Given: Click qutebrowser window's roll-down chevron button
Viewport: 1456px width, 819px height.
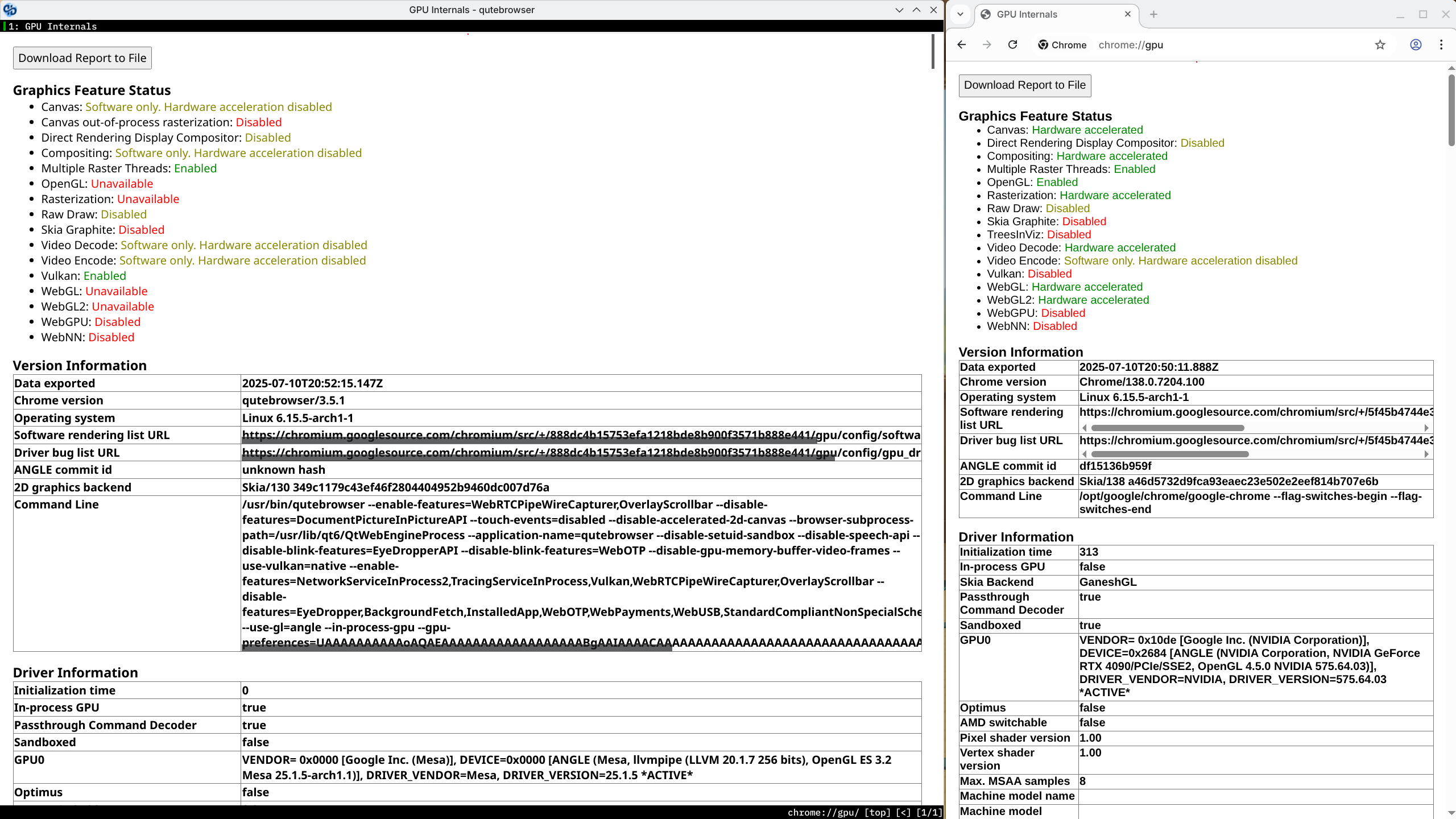Looking at the screenshot, I should click(899, 10).
